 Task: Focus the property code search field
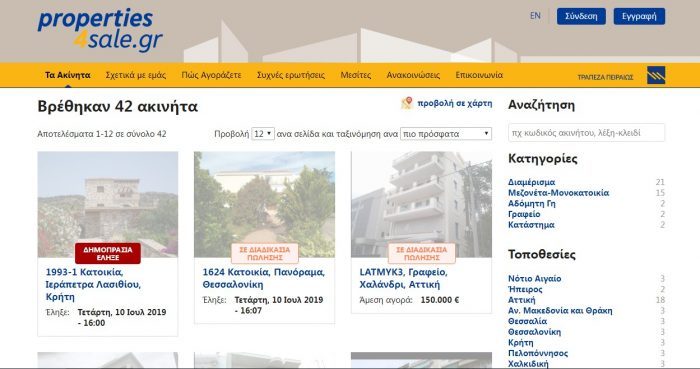pyautogui.click(x=586, y=133)
